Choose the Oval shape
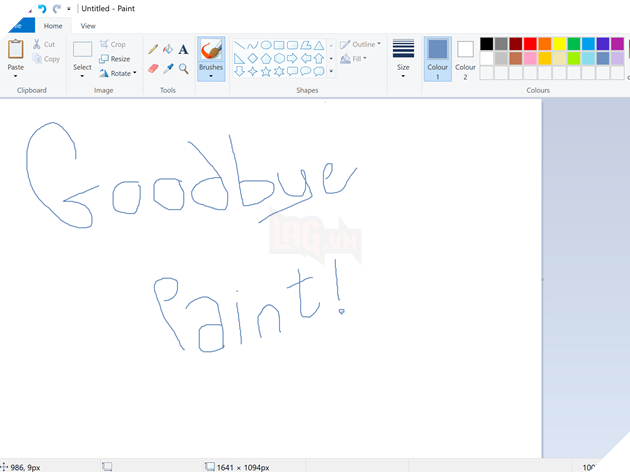The height and width of the screenshot is (472, 630). 266,45
